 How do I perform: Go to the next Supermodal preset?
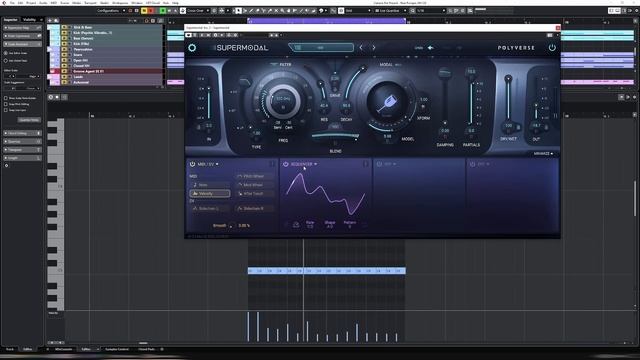(x=373, y=48)
